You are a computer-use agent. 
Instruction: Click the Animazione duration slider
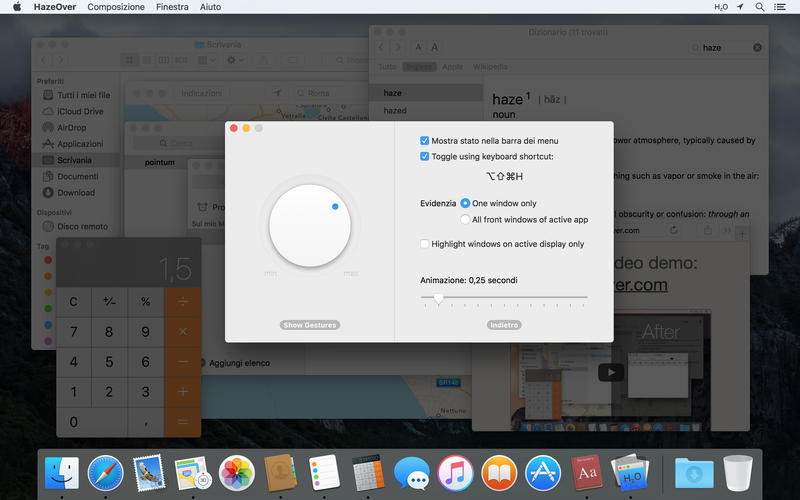coord(504,297)
